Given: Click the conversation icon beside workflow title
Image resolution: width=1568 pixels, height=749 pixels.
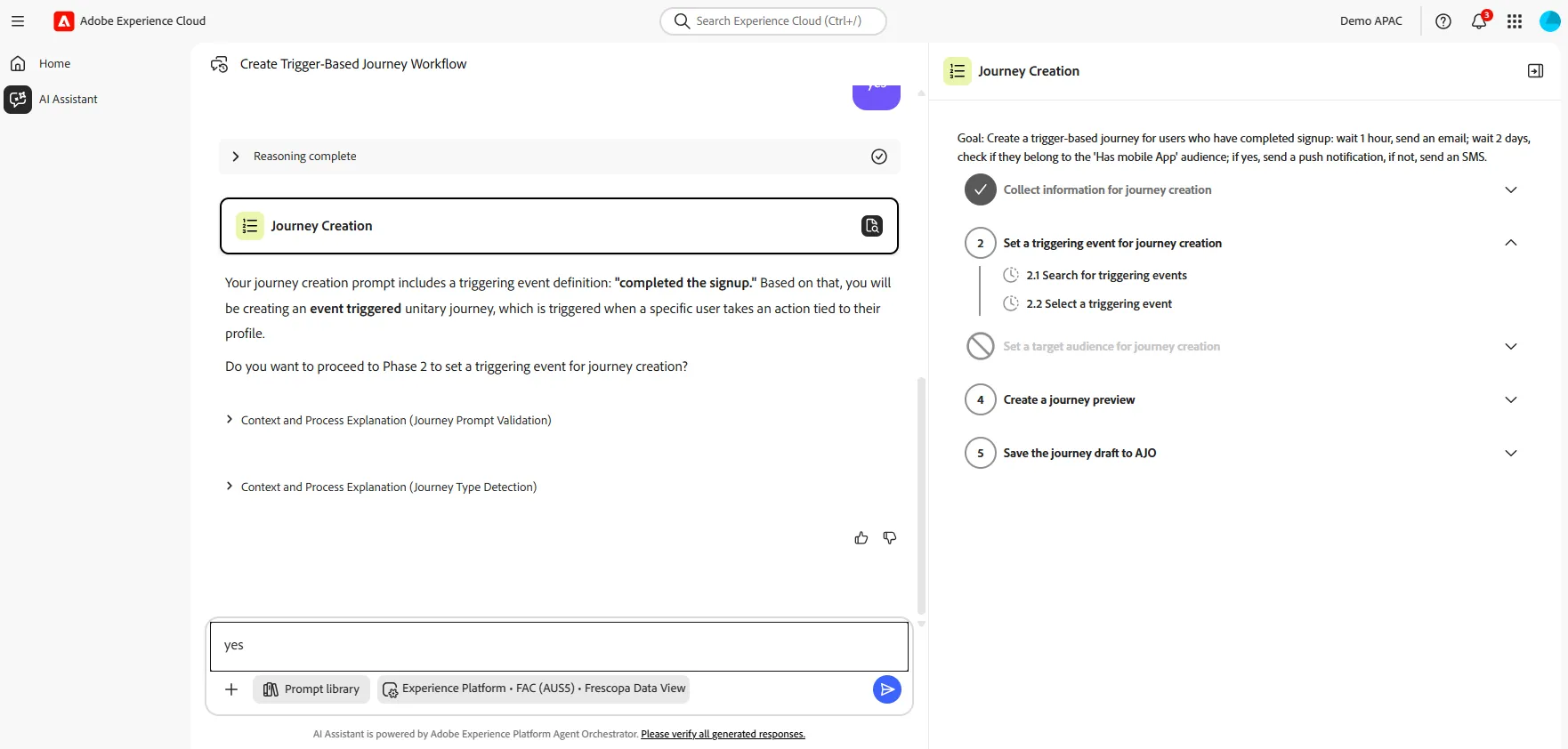Looking at the screenshot, I should coord(219,64).
